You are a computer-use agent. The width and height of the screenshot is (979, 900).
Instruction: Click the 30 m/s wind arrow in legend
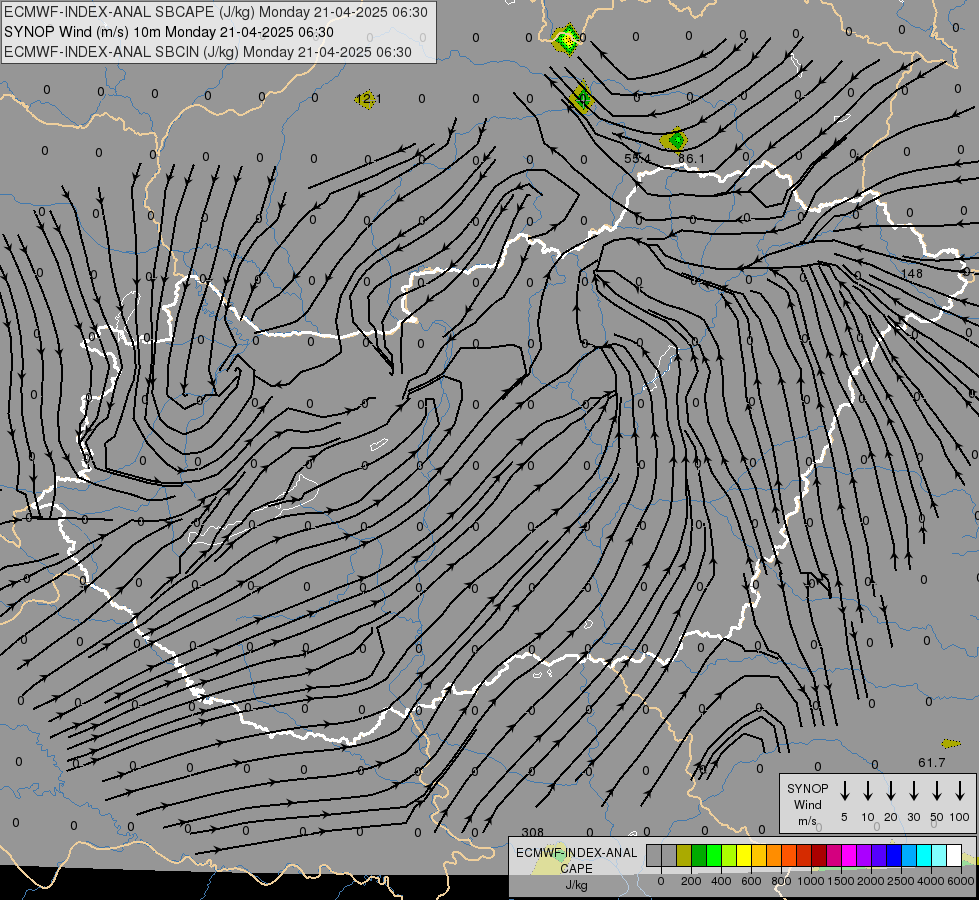pyautogui.click(x=913, y=791)
